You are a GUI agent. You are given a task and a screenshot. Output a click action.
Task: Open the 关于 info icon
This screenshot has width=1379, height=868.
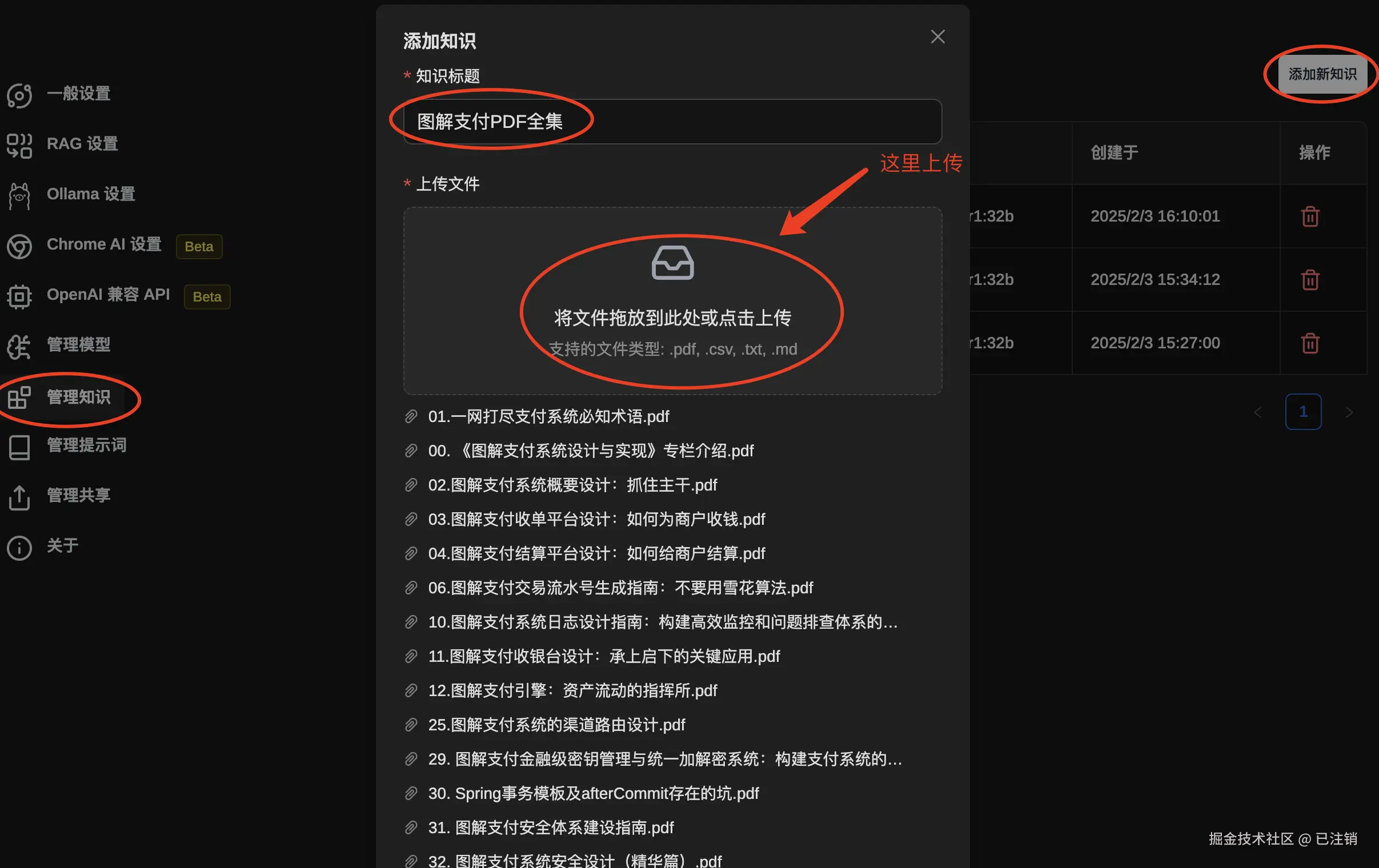click(x=19, y=548)
